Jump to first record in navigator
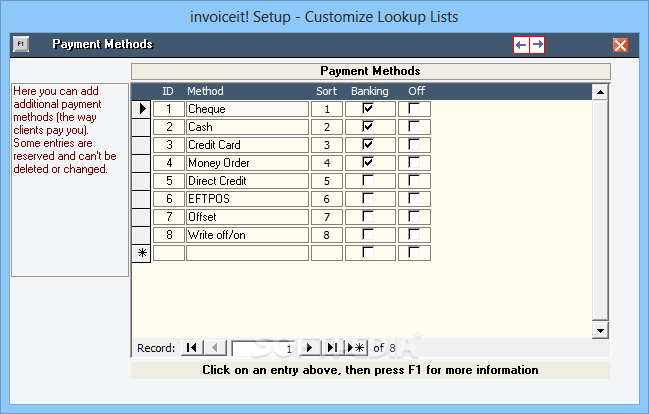Screen dimensions: 649x414 (192, 348)
